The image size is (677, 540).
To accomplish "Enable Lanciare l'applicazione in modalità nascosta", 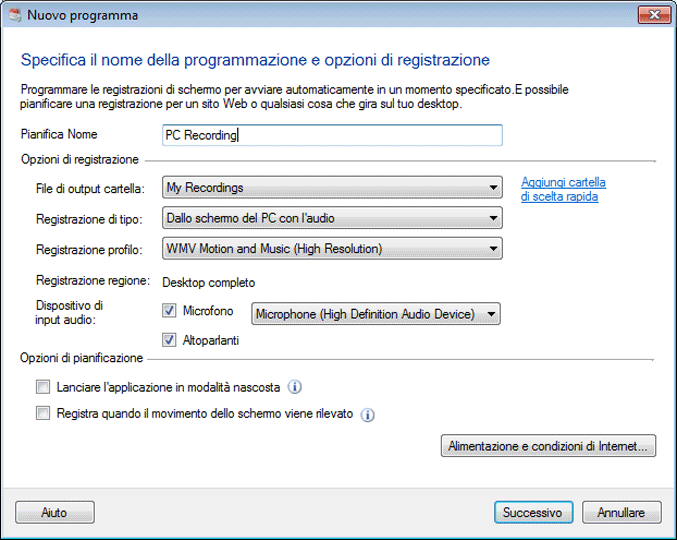I will coord(43,387).
